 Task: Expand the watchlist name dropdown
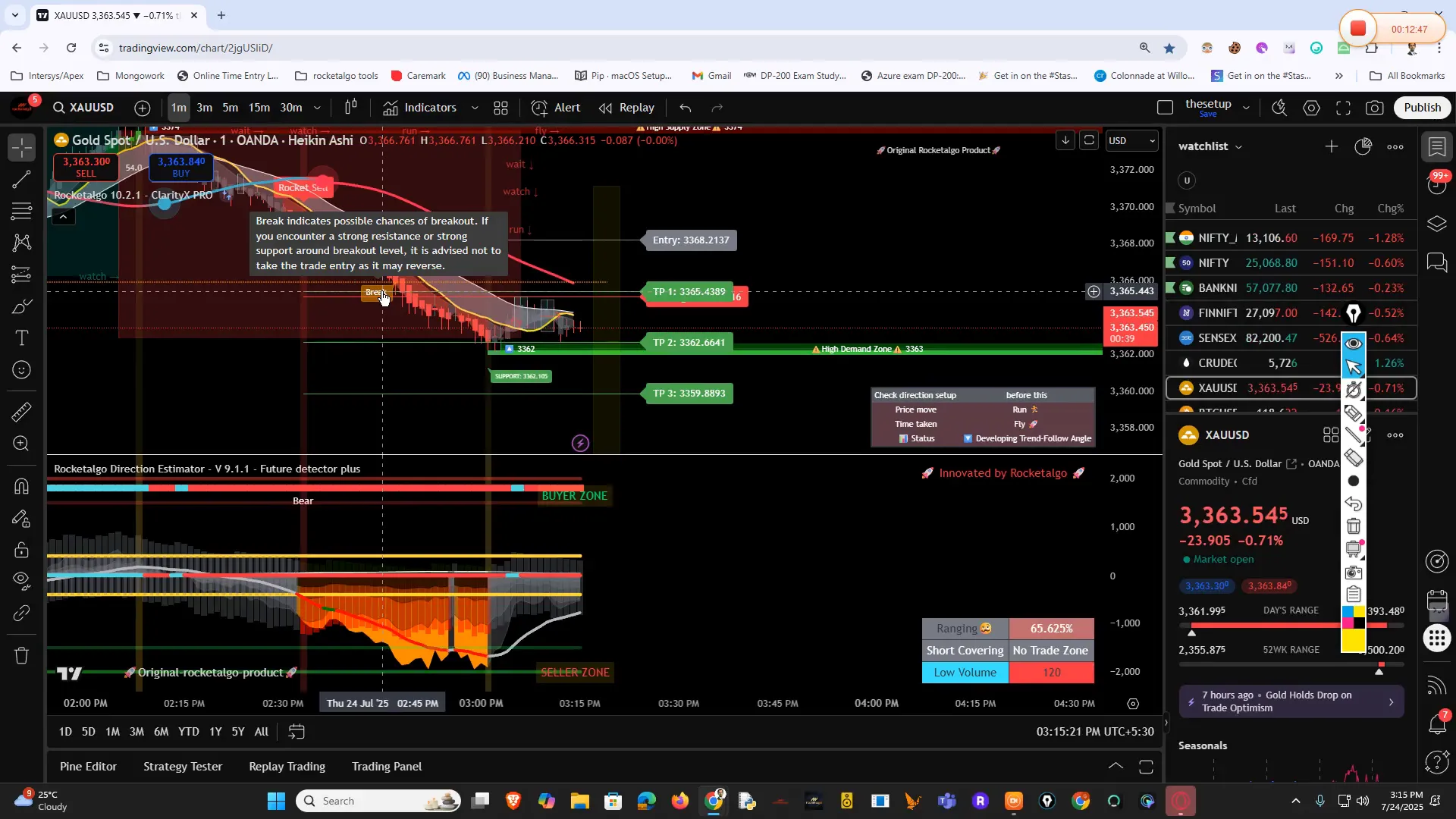click(1210, 146)
